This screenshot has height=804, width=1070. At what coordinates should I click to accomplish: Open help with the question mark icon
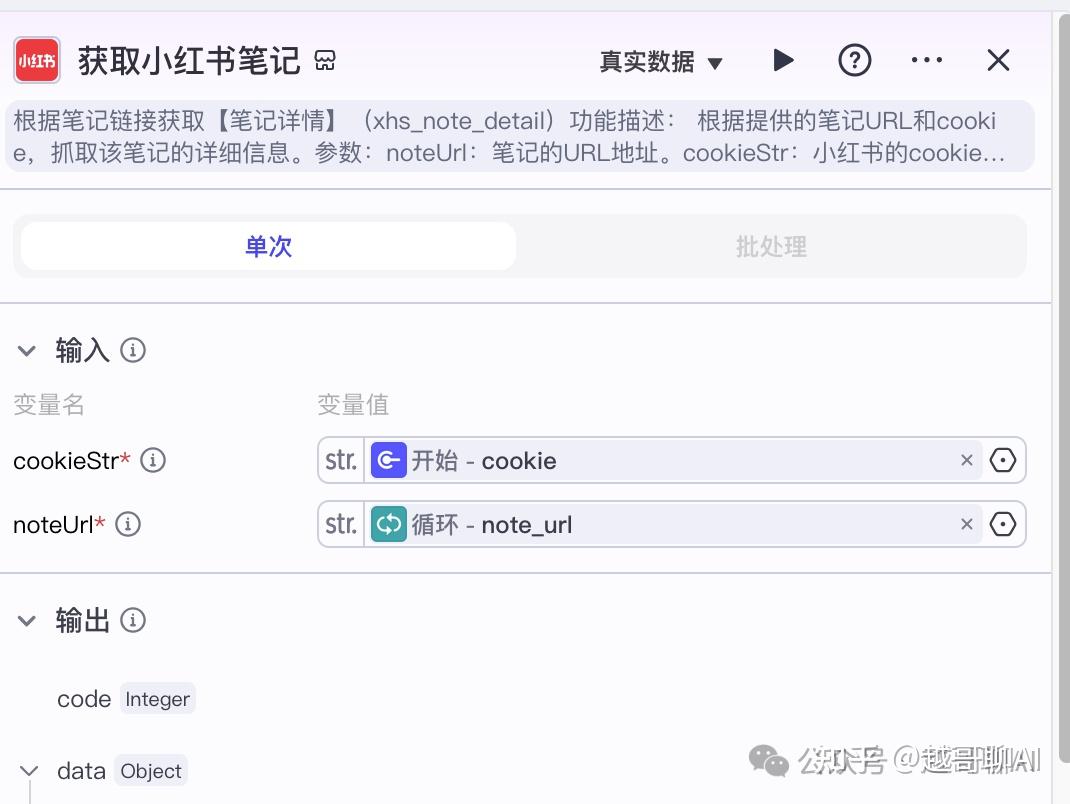click(854, 61)
